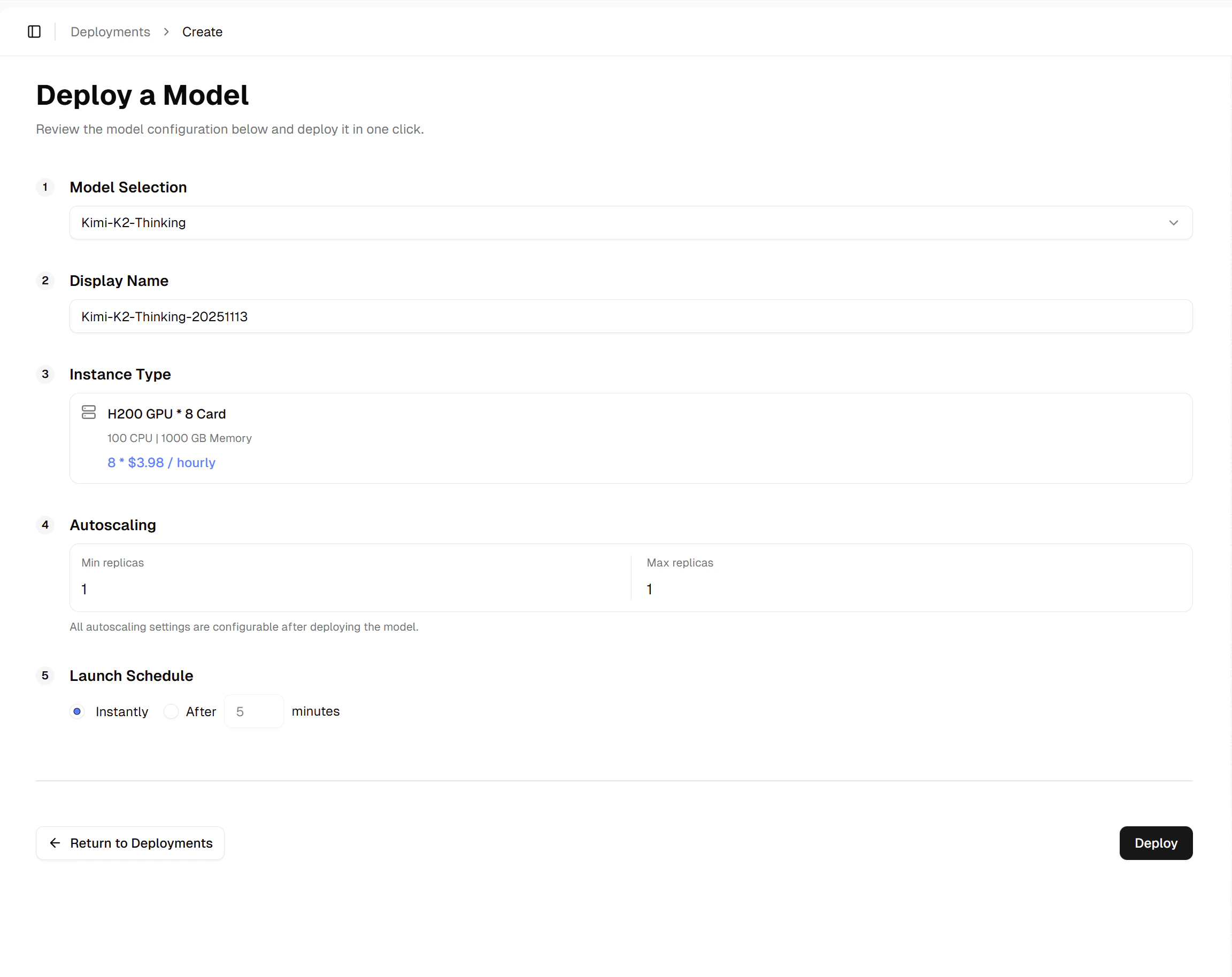
Task: Edit the Display Name input field
Action: pos(631,316)
